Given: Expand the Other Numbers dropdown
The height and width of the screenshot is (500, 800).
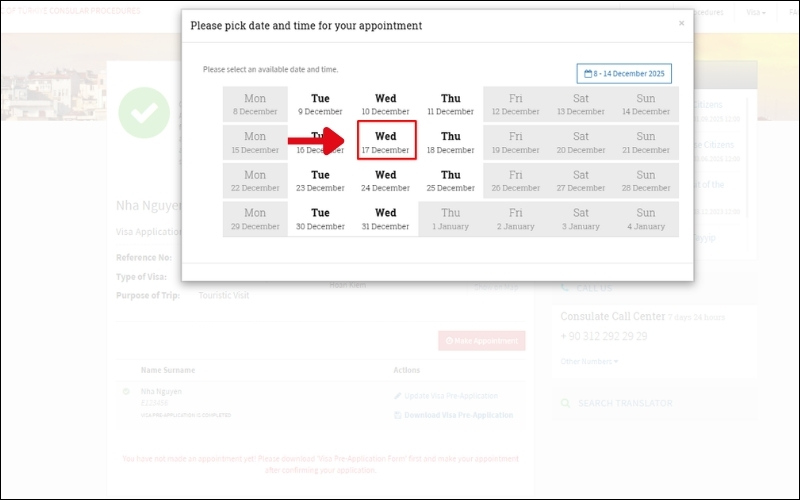Looking at the screenshot, I should (x=589, y=361).
